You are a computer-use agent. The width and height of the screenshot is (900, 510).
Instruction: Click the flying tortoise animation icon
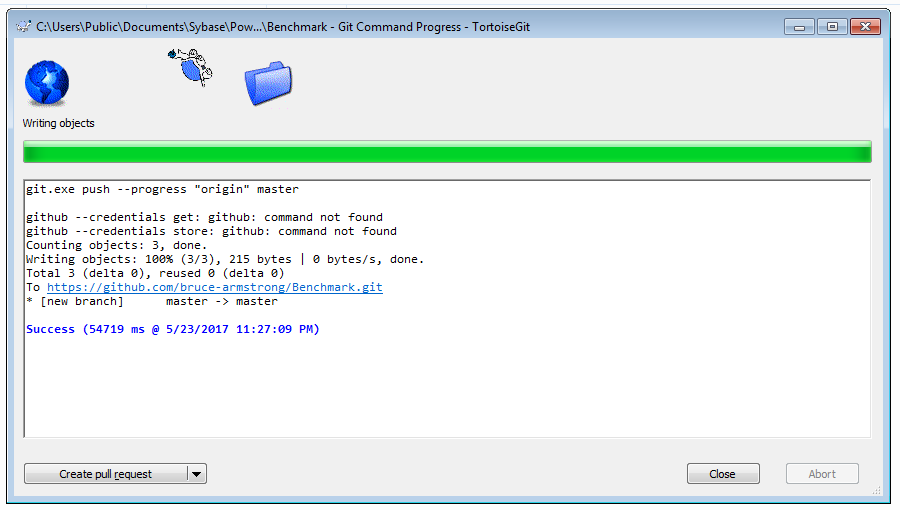[191, 68]
